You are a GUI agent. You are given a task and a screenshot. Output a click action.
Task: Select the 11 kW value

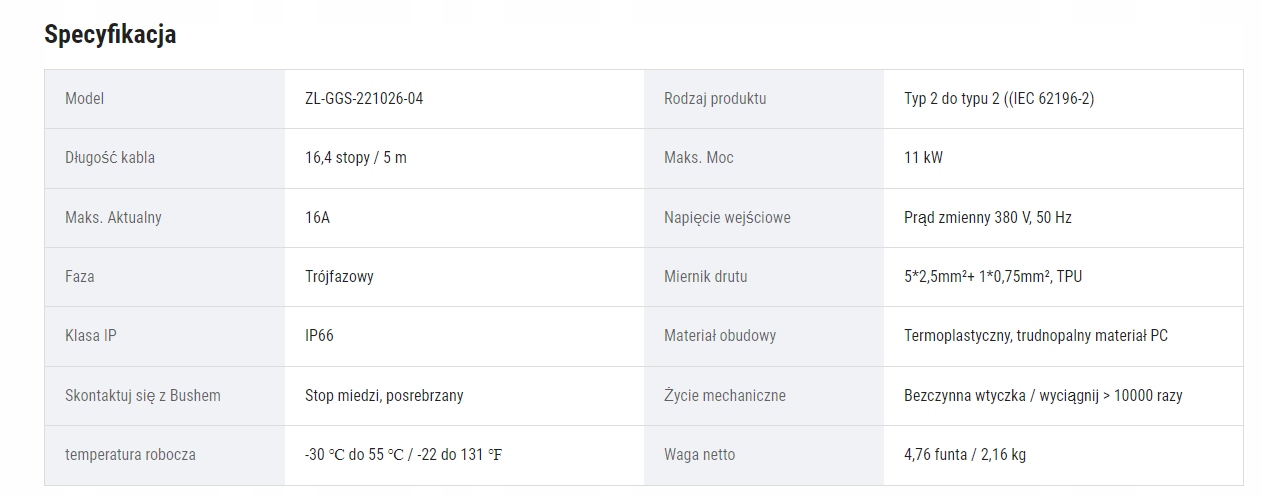click(923, 158)
